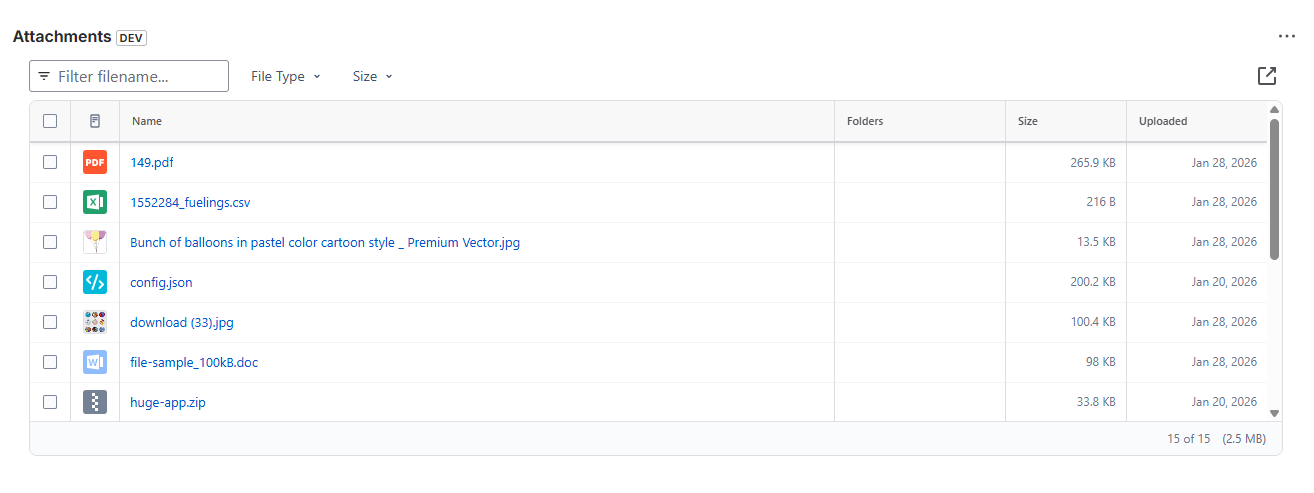This screenshot has width=1314, height=493.
Task: Select the 1552284_fuelings.csv row checkbox
Action: tap(50, 202)
